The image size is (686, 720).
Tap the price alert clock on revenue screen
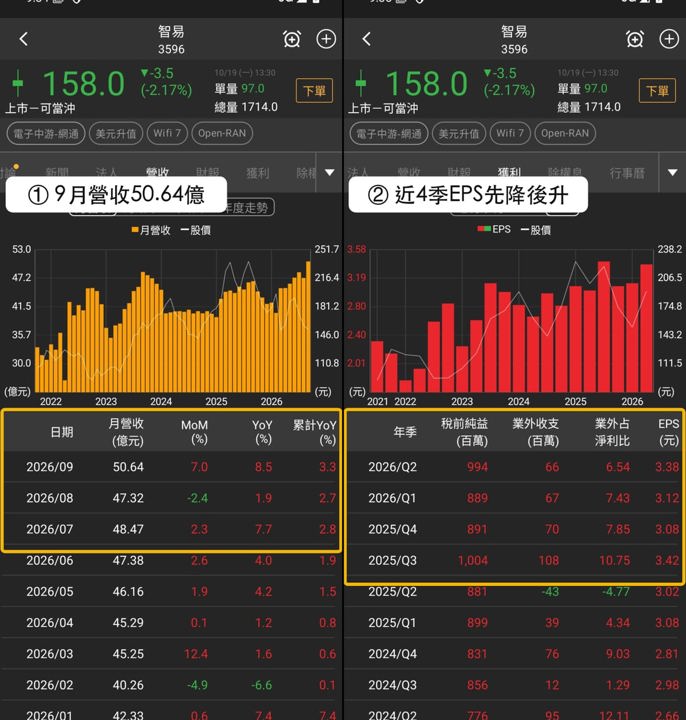tap(292, 39)
